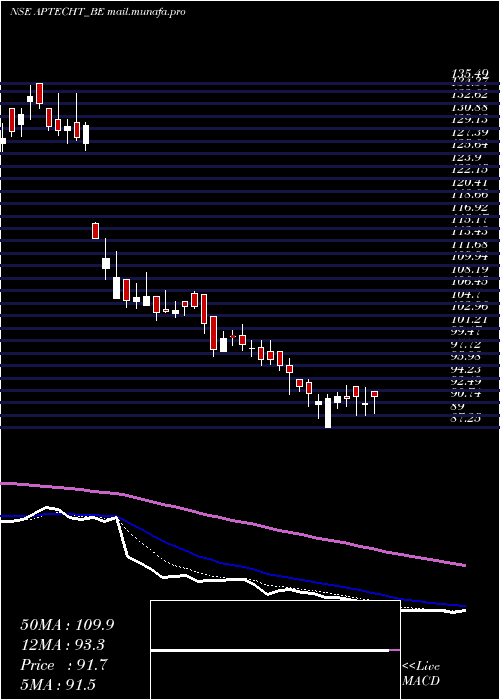Click the 101.21 price level label
This screenshot has height=700, width=500.
[469, 320]
